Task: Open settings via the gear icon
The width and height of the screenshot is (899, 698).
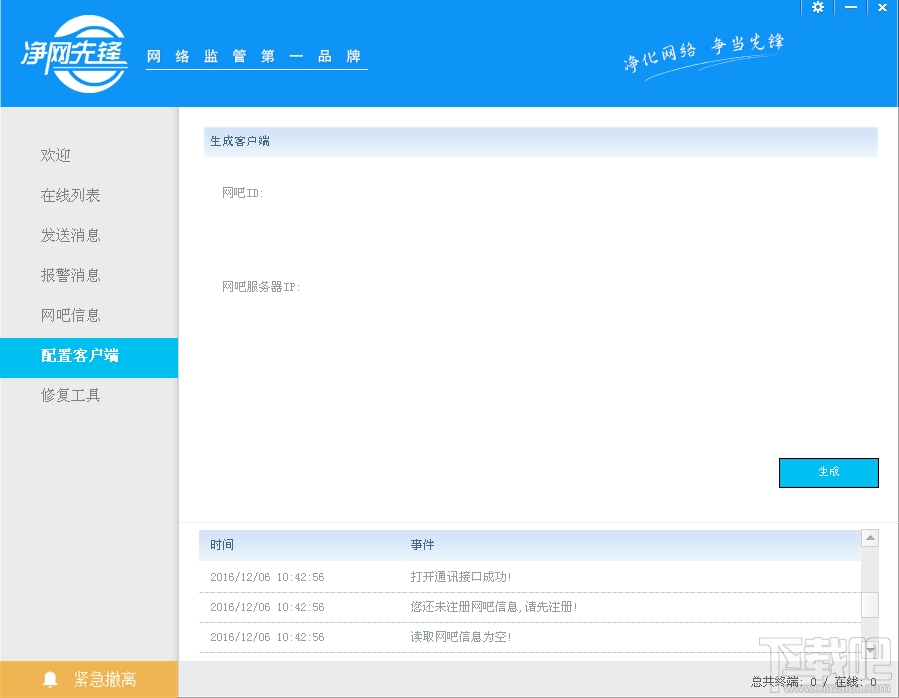Action: (818, 8)
